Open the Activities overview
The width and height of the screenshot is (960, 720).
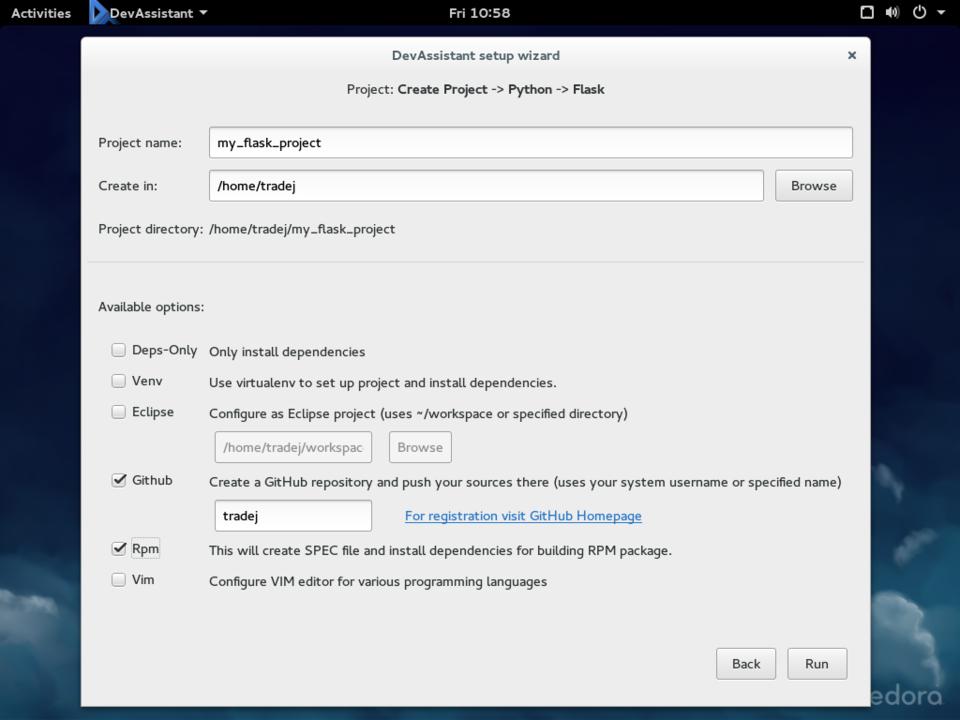(41, 13)
